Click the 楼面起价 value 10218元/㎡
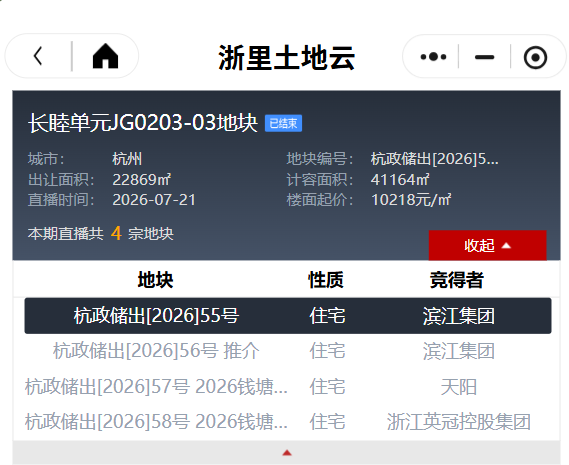The image size is (569, 465). [x=411, y=200]
